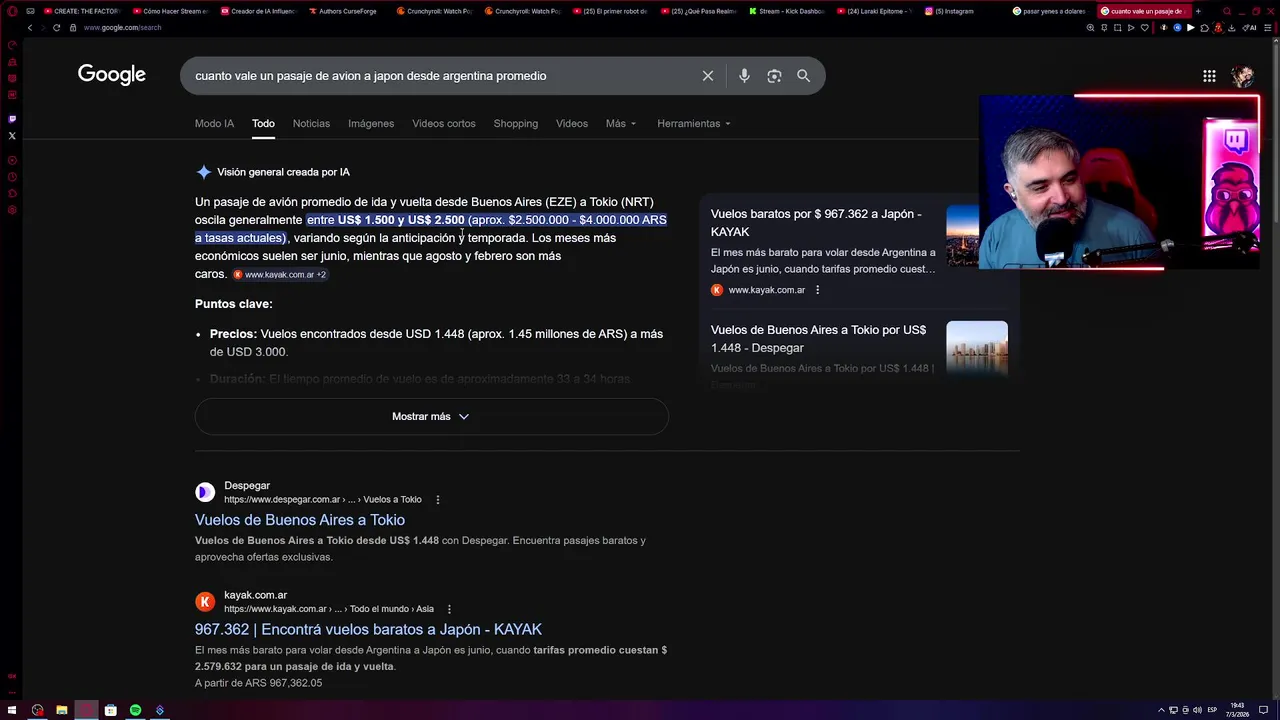Open more options for the kayak.com.ar result
The width and height of the screenshot is (1280, 720).
(x=449, y=609)
